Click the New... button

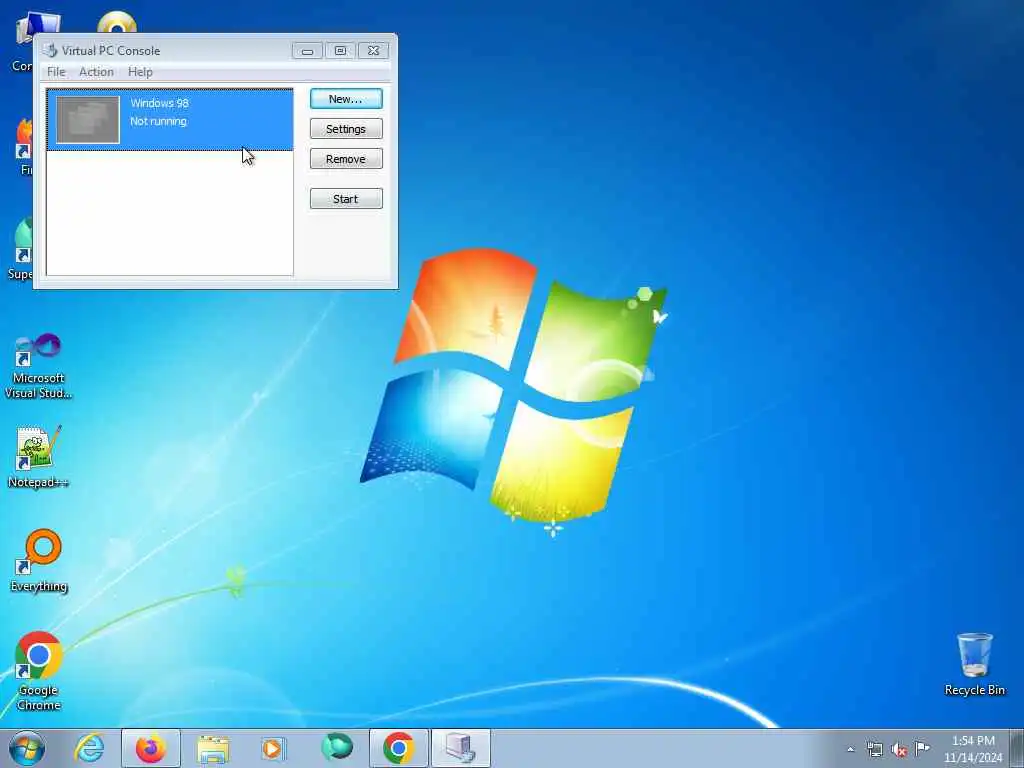click(346, 99)
